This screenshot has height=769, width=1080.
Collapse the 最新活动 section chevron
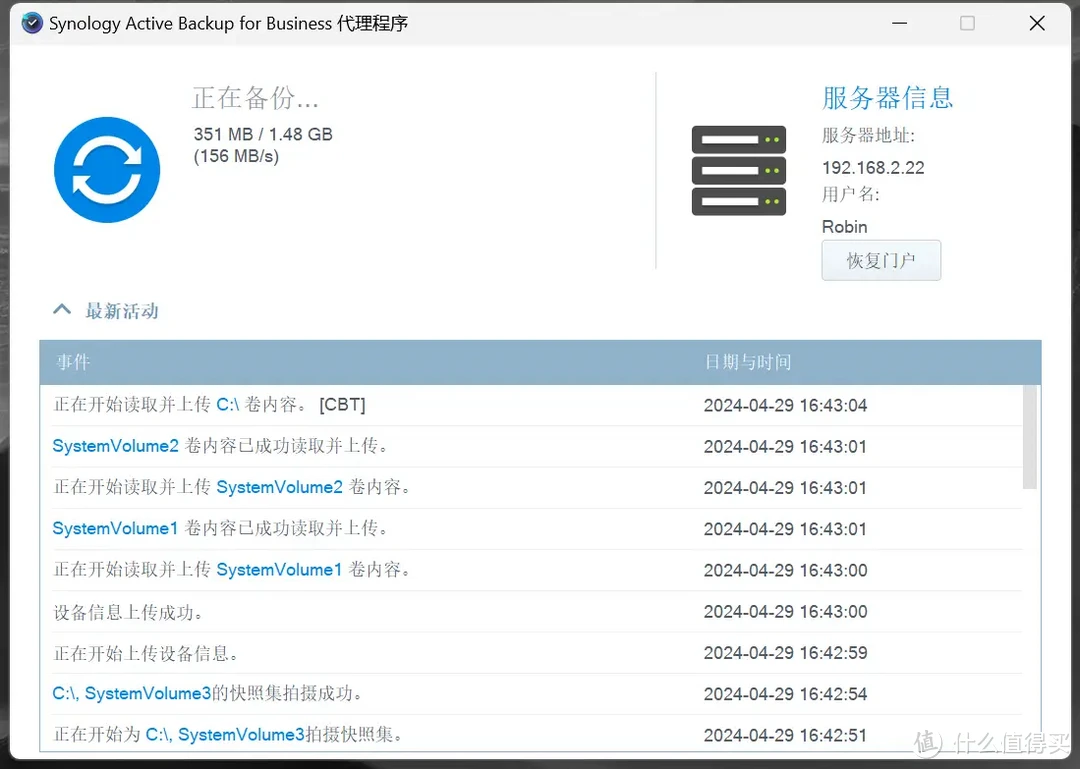click(x=62, y=309)
